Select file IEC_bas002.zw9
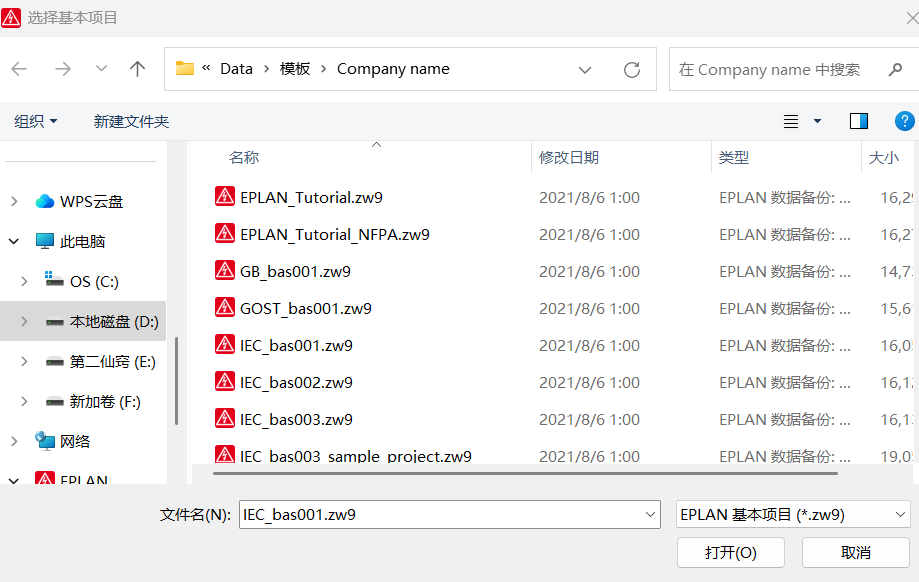919x582 pixels. [x=296, y=382]
